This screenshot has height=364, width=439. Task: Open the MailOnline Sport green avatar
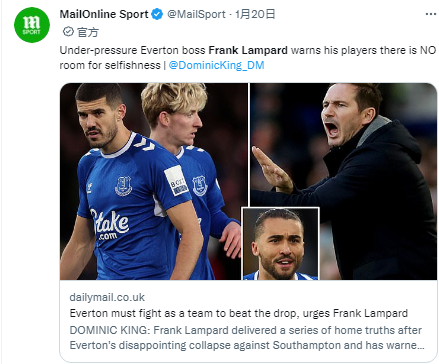(32, 25)
